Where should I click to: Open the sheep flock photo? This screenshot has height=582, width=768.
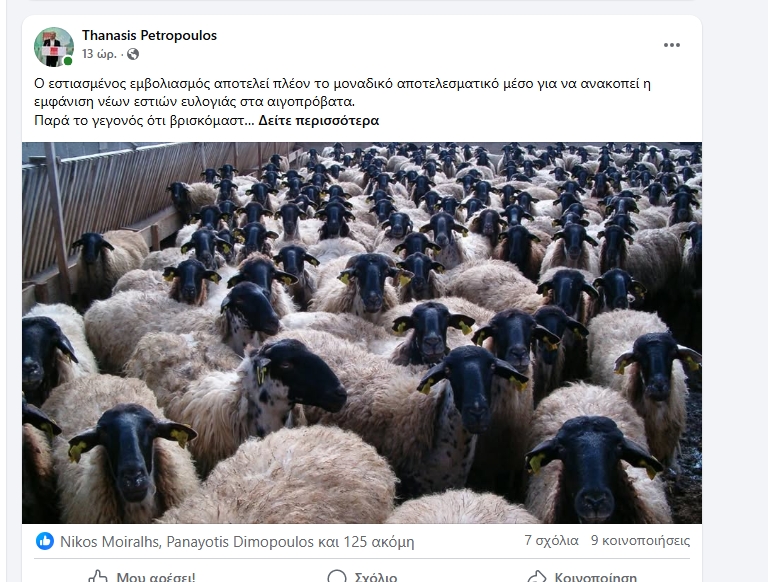[362, 333]
